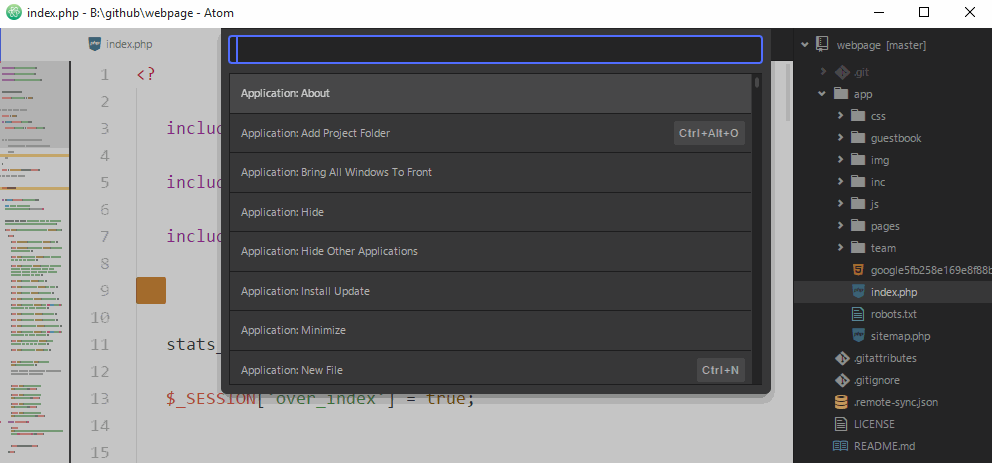
Task: Click the database icon beside .remote-sync.json
Action: (841, 402)
